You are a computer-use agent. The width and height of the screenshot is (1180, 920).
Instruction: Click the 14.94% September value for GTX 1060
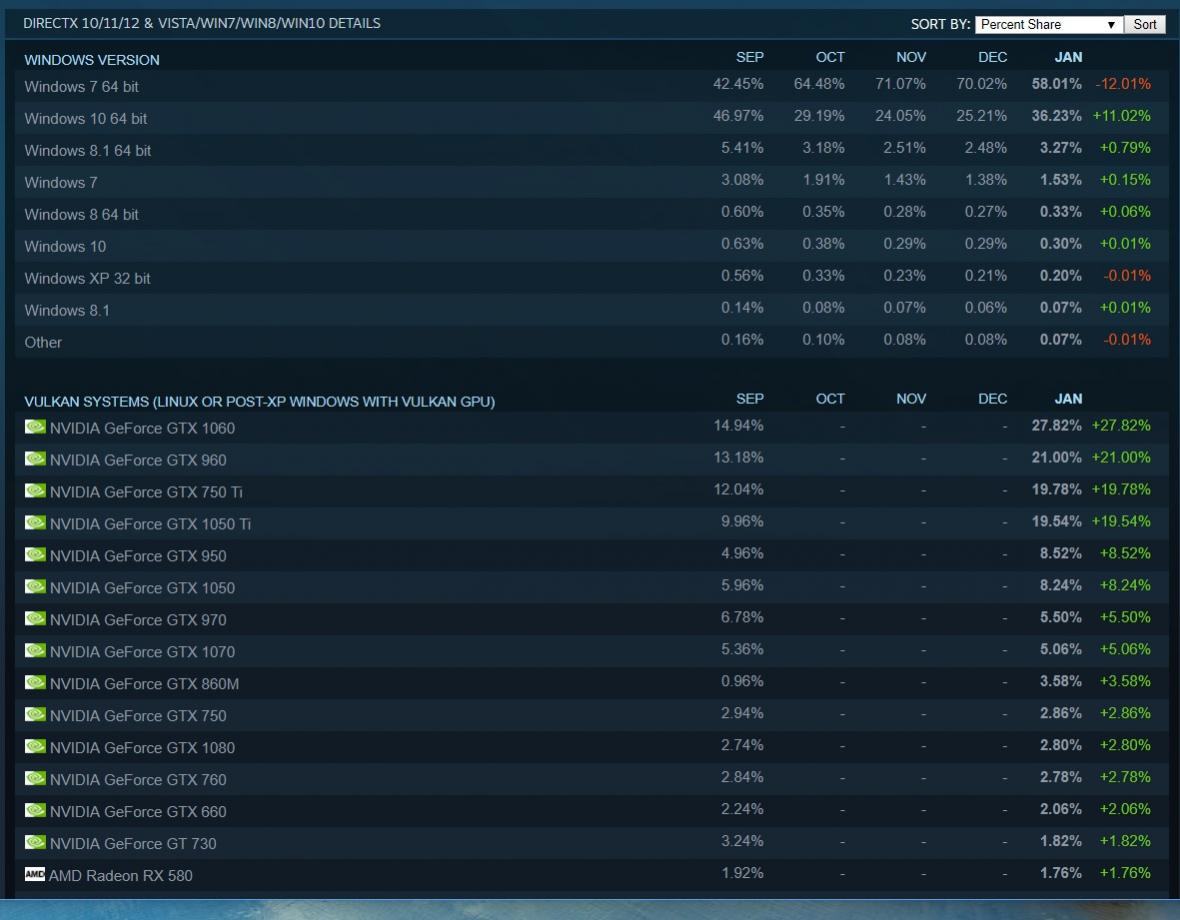(738, 425)
